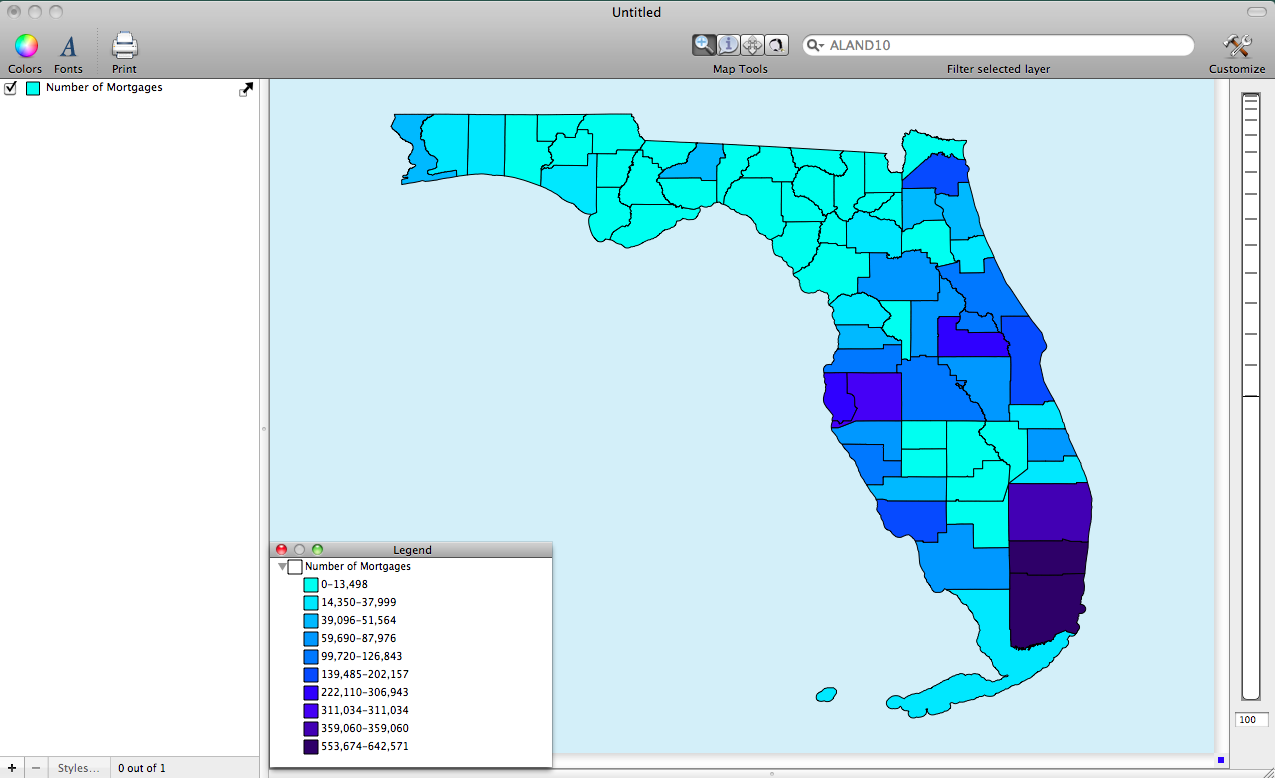Remove layer with the minus button
The height and width of the screenshot is (778, 1275).
(36, 768)
